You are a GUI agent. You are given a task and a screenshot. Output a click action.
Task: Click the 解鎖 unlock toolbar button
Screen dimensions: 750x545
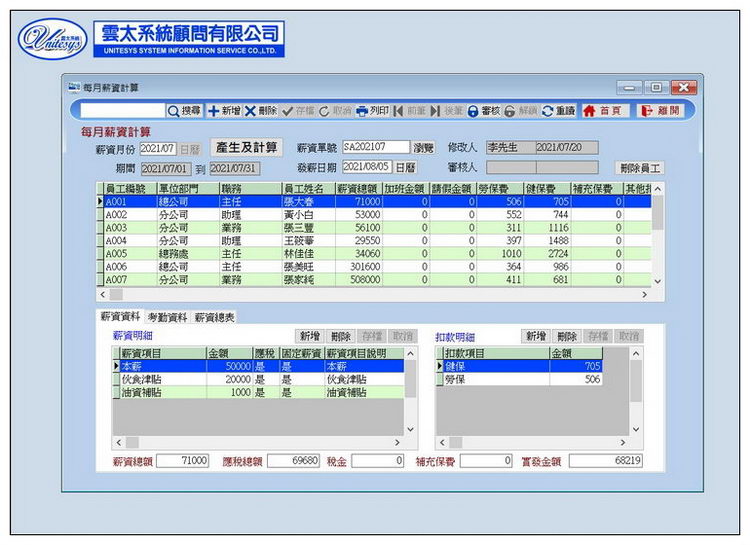(x=521, y=111)
